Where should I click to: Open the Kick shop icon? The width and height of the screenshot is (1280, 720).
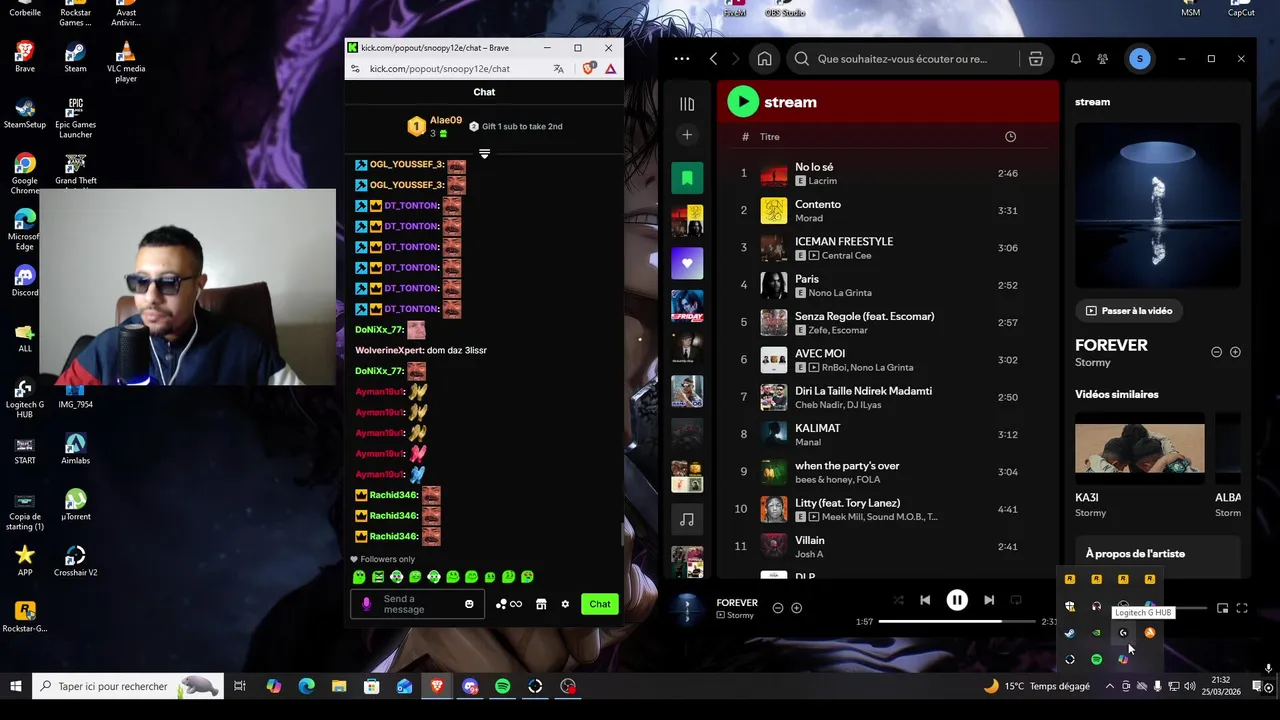pos(541,604)
